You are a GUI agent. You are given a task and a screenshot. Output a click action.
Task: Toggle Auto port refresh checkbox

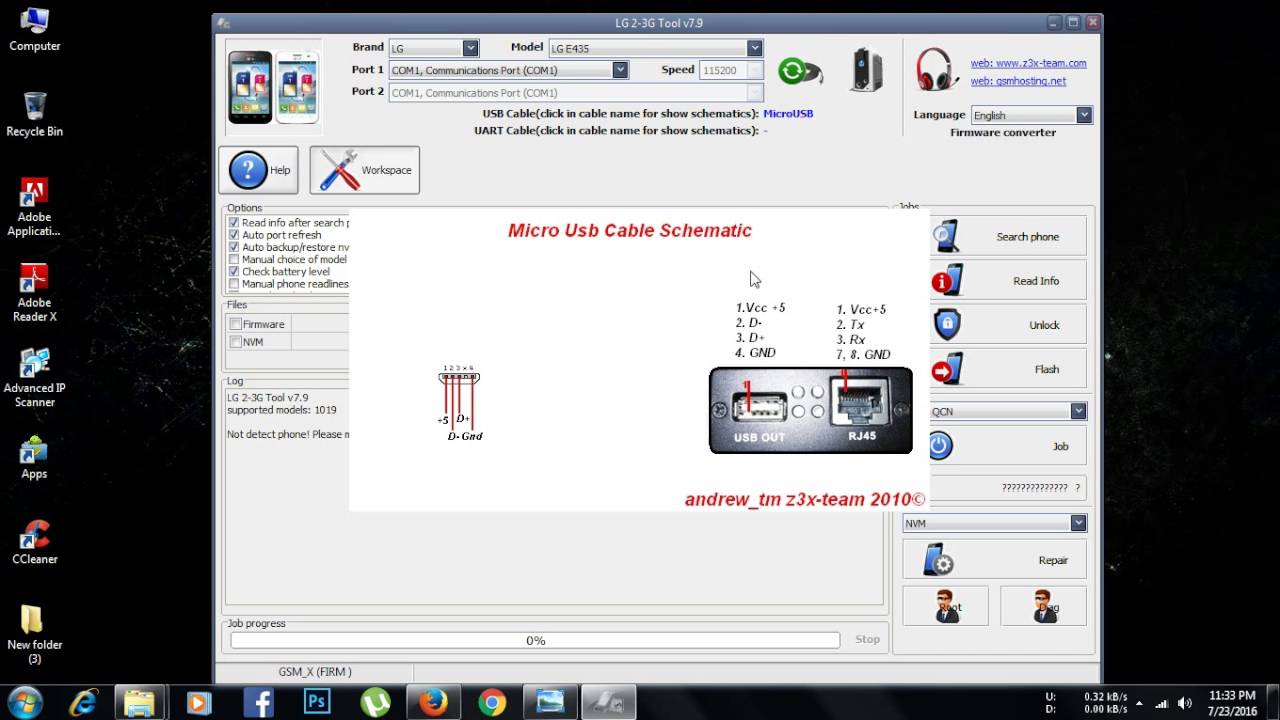click(x=234, y=235)
